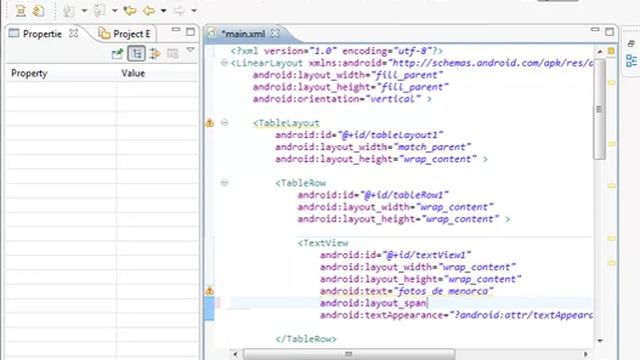Minimize the editor area
Screen dimensions: 640x360
tap(595, 30)
